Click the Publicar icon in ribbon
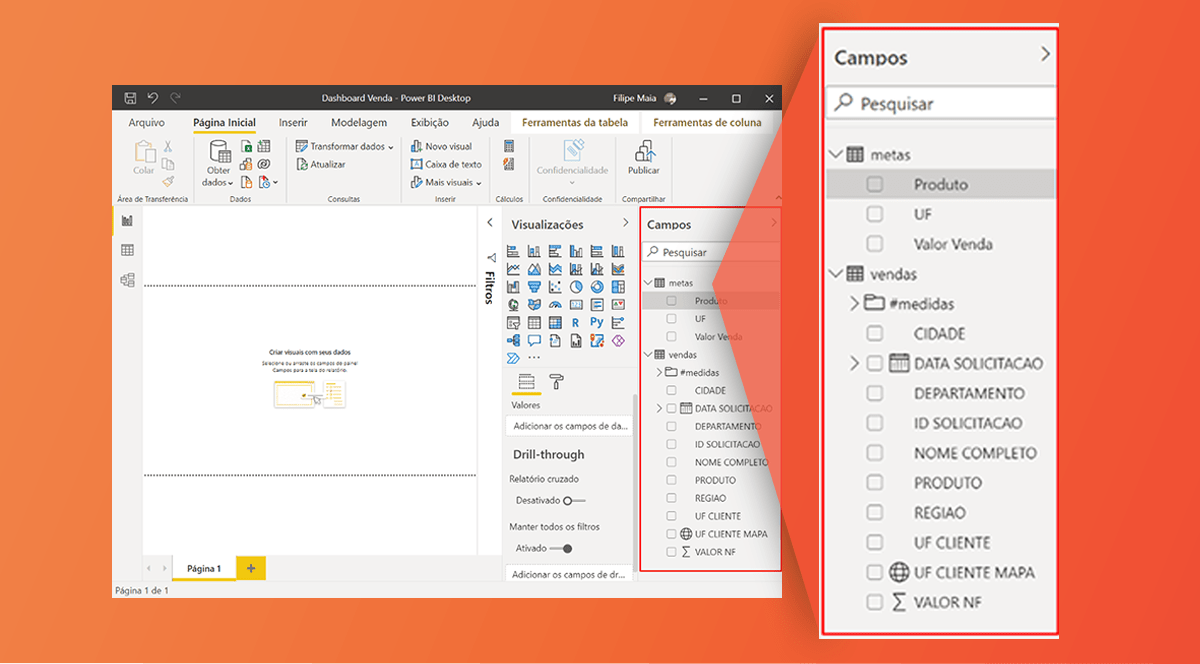1200x664 pixels. pos(644,153)
